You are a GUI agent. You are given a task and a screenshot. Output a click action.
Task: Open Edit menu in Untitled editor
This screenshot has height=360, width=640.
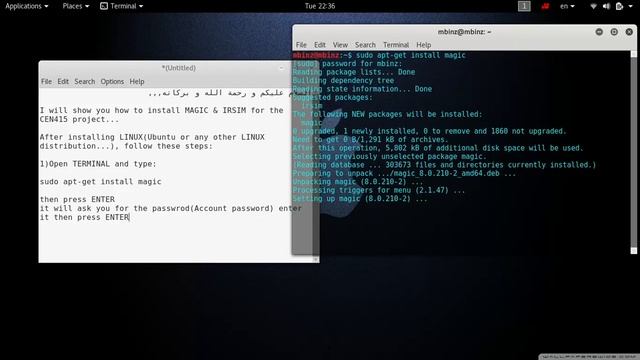[x=63, y=82]
